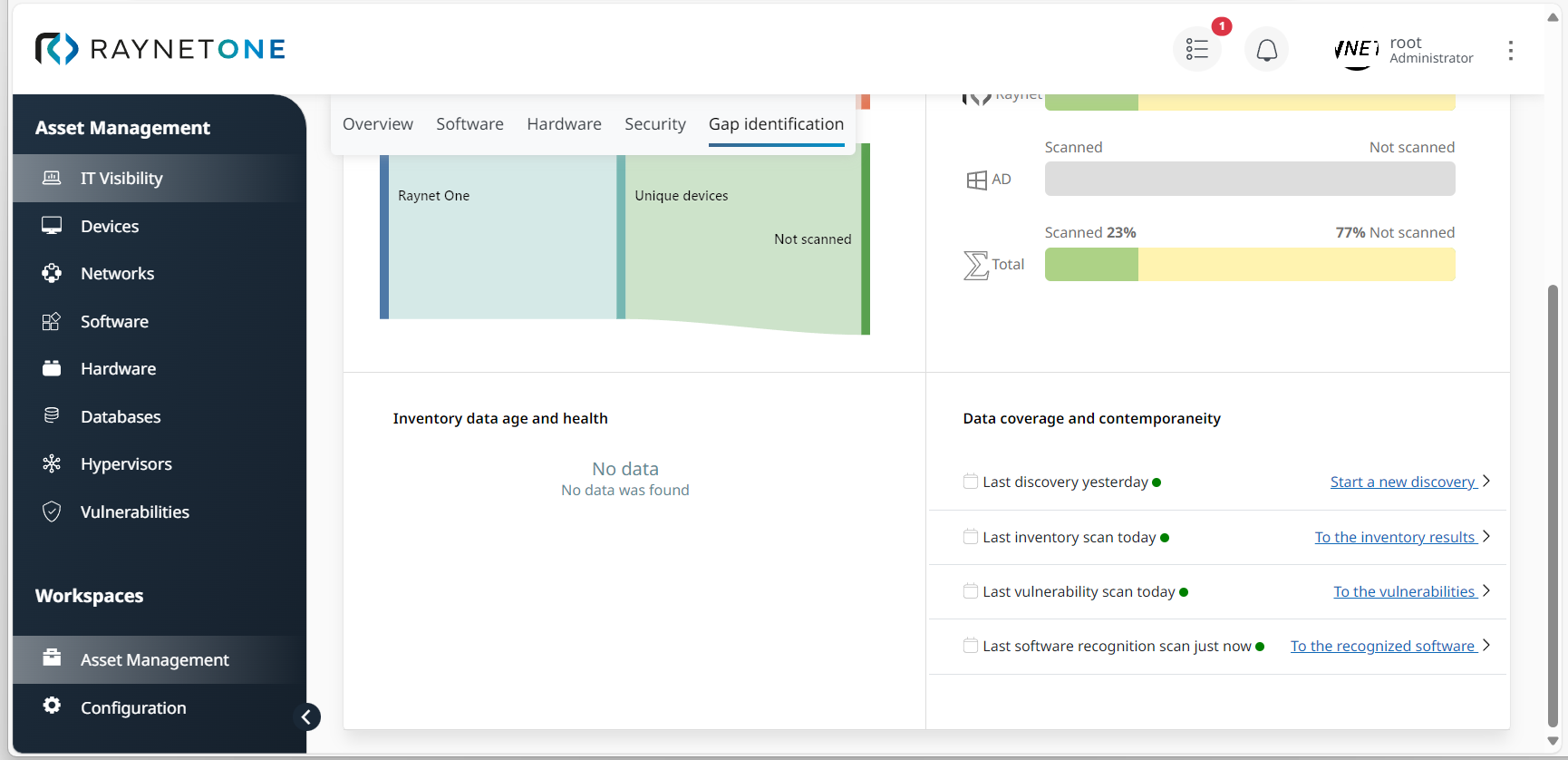Open the three-dot user options menu
This screenshot has height=760, width=1568.
[x=1510, y=50]
